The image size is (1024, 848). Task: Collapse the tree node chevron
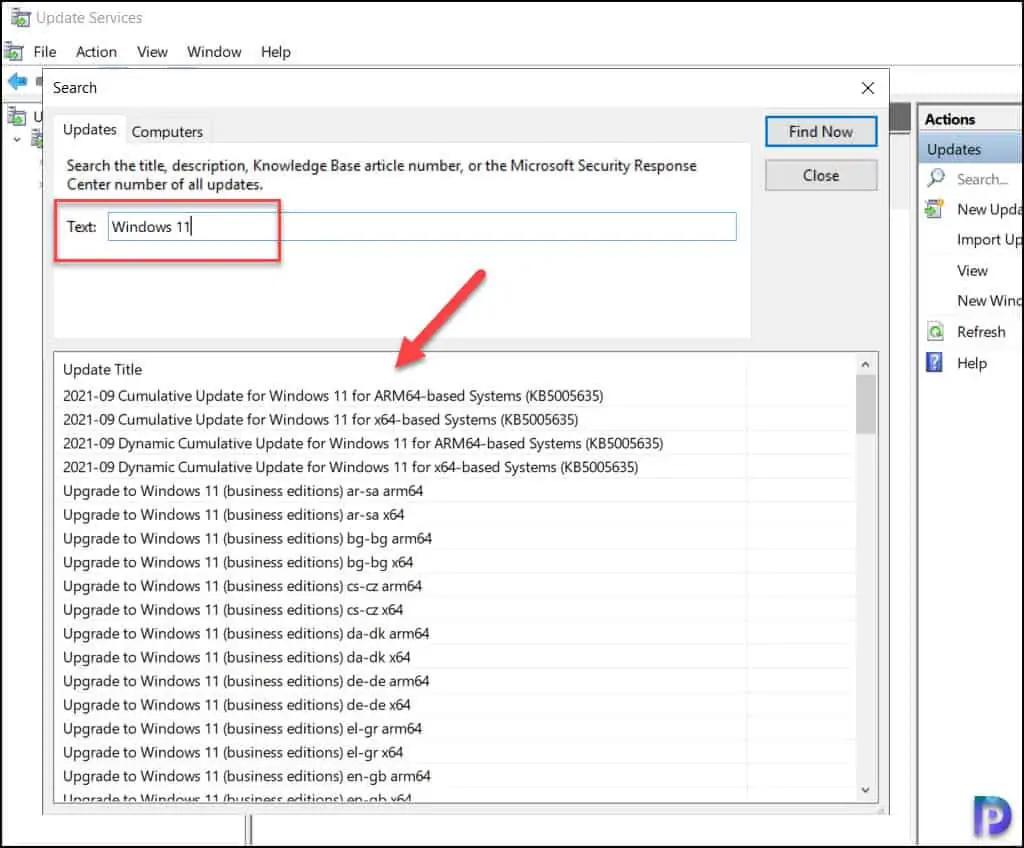tap(17, 140)
